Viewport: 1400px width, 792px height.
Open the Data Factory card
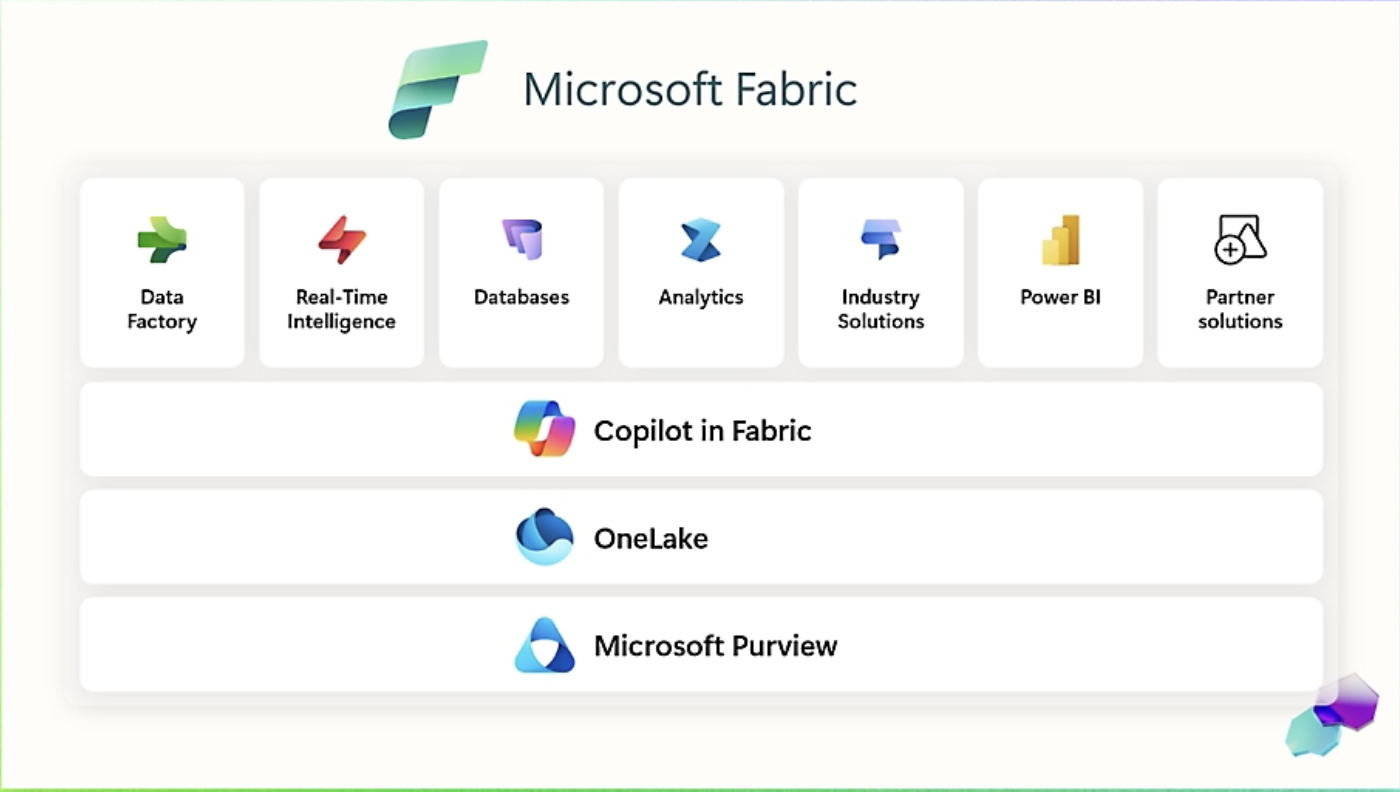point(161,272)
